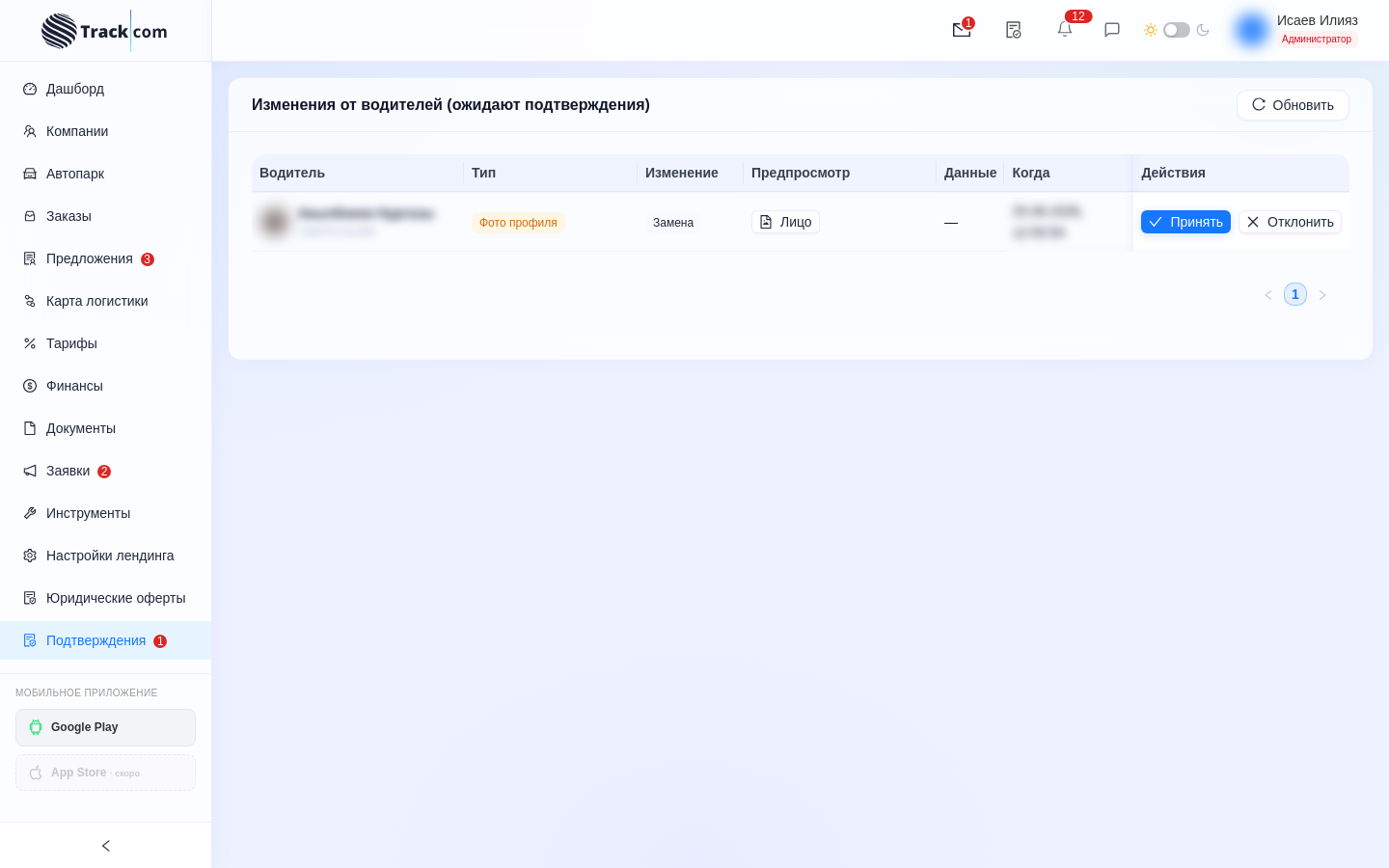Click the Администратор role badge
Image resolution: width=1389 pixels, height=868 pixels.
1317,39
